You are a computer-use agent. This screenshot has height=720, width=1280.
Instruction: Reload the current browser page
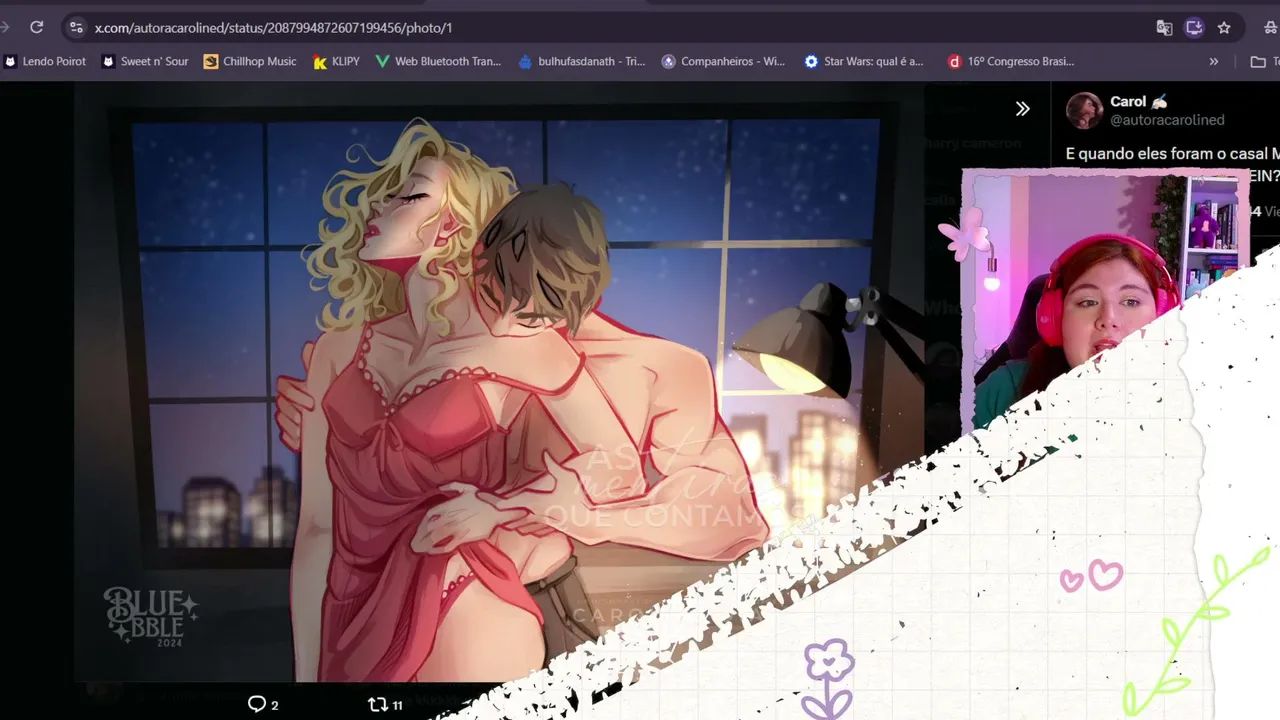point(37,28)
